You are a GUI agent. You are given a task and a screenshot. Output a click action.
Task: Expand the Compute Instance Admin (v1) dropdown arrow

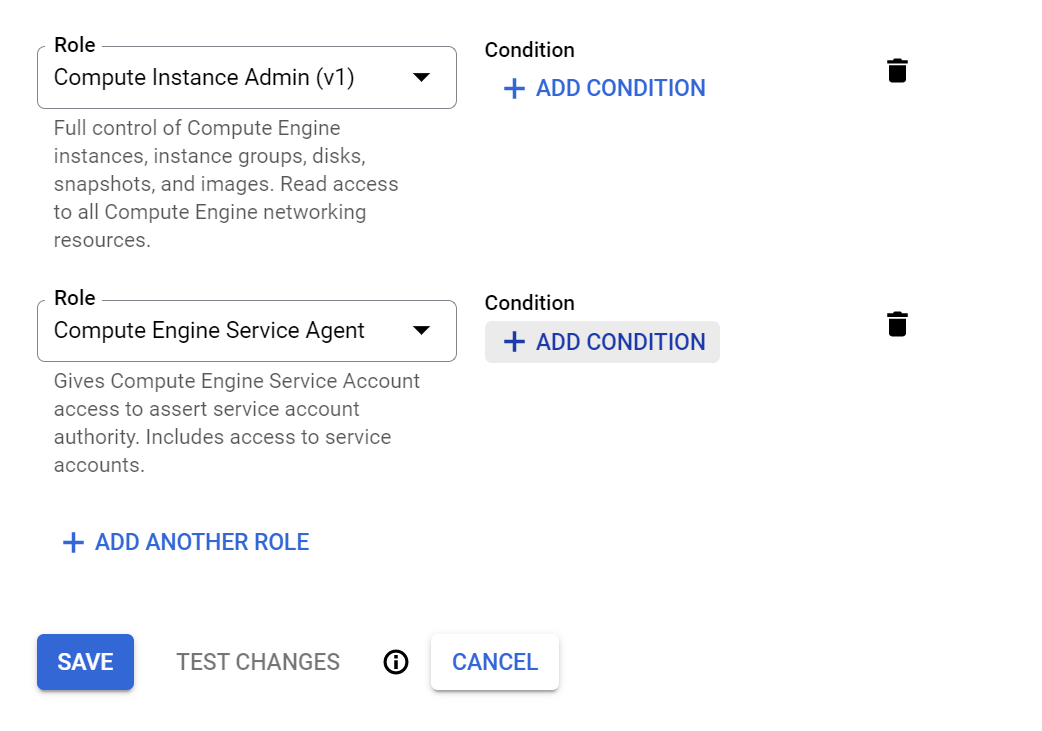(x=421, y=77)
